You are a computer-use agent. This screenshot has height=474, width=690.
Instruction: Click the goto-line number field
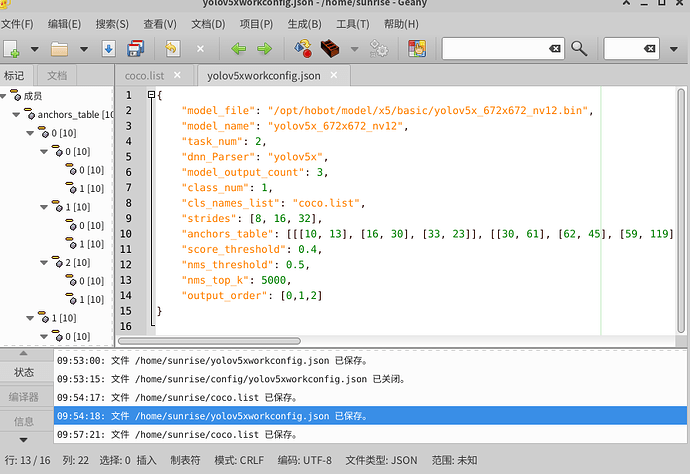[624, 48]
